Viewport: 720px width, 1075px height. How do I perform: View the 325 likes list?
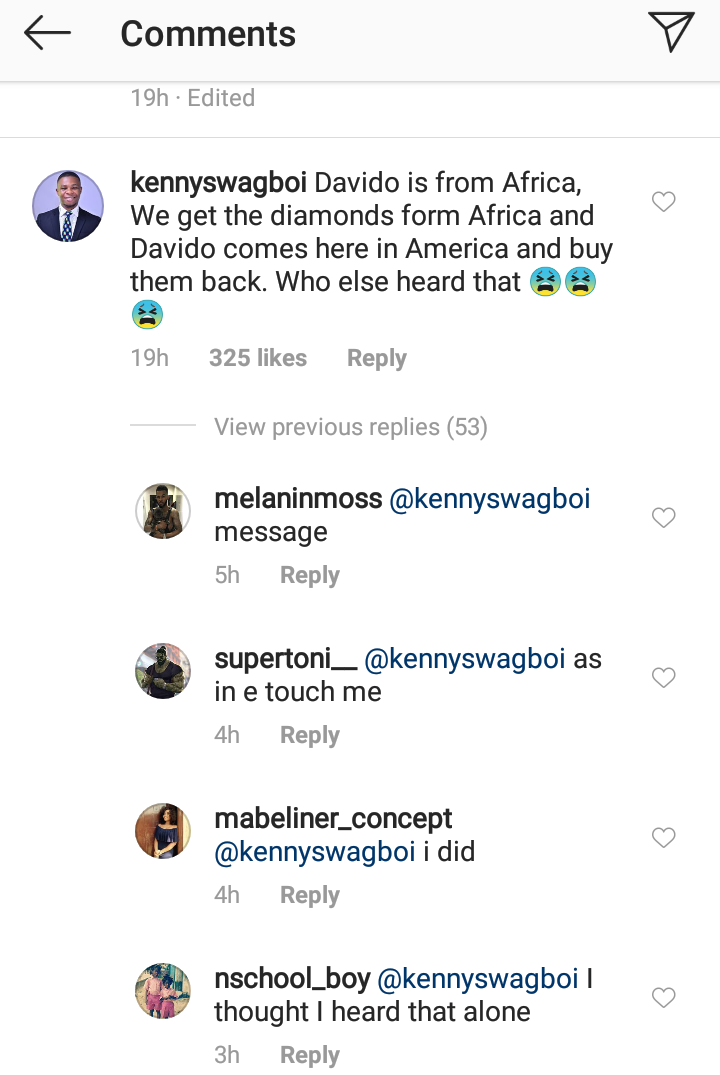click(257, 358)
